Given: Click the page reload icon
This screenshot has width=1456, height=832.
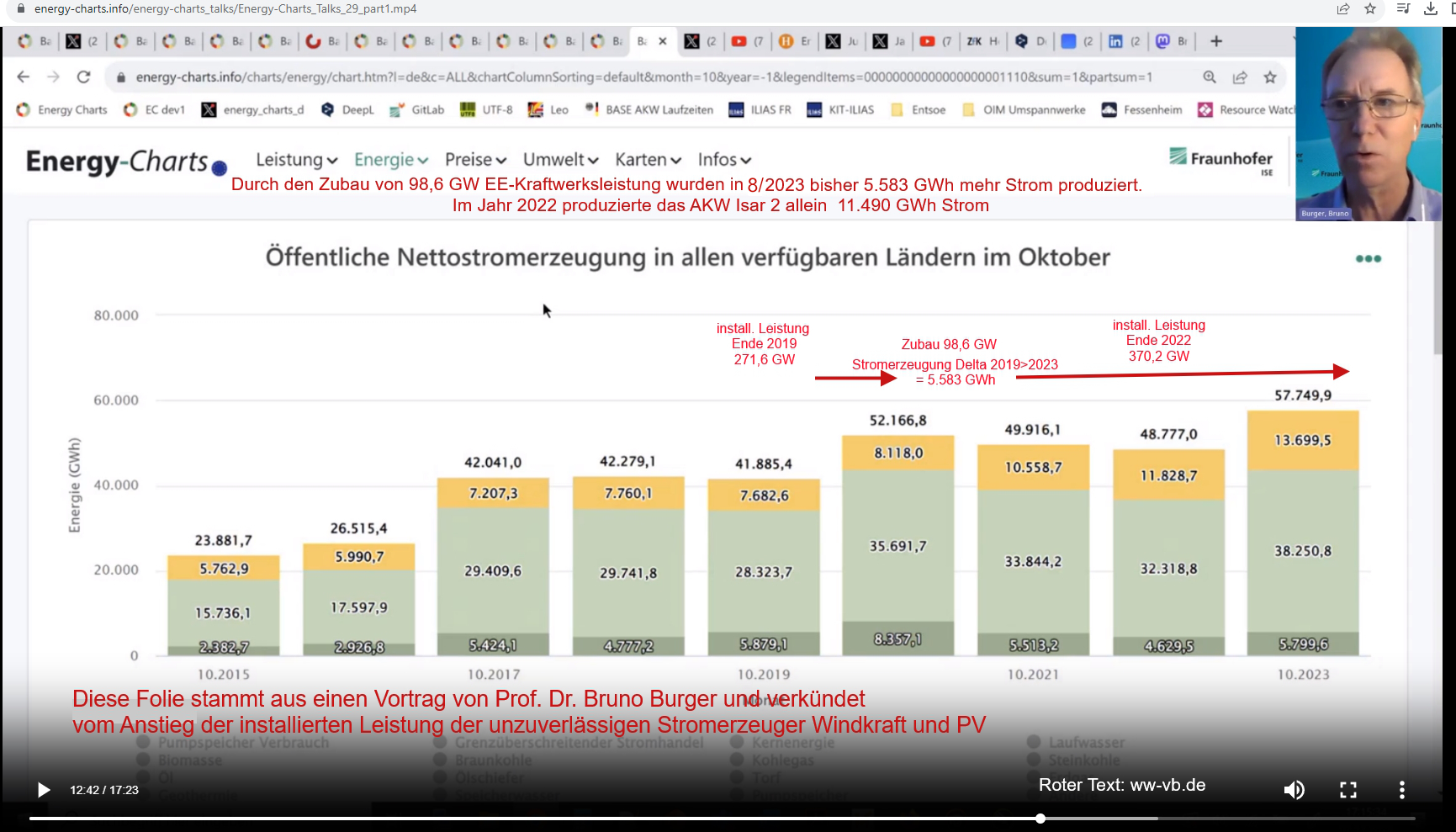Looking at the screenshot, I should [83, 77].
